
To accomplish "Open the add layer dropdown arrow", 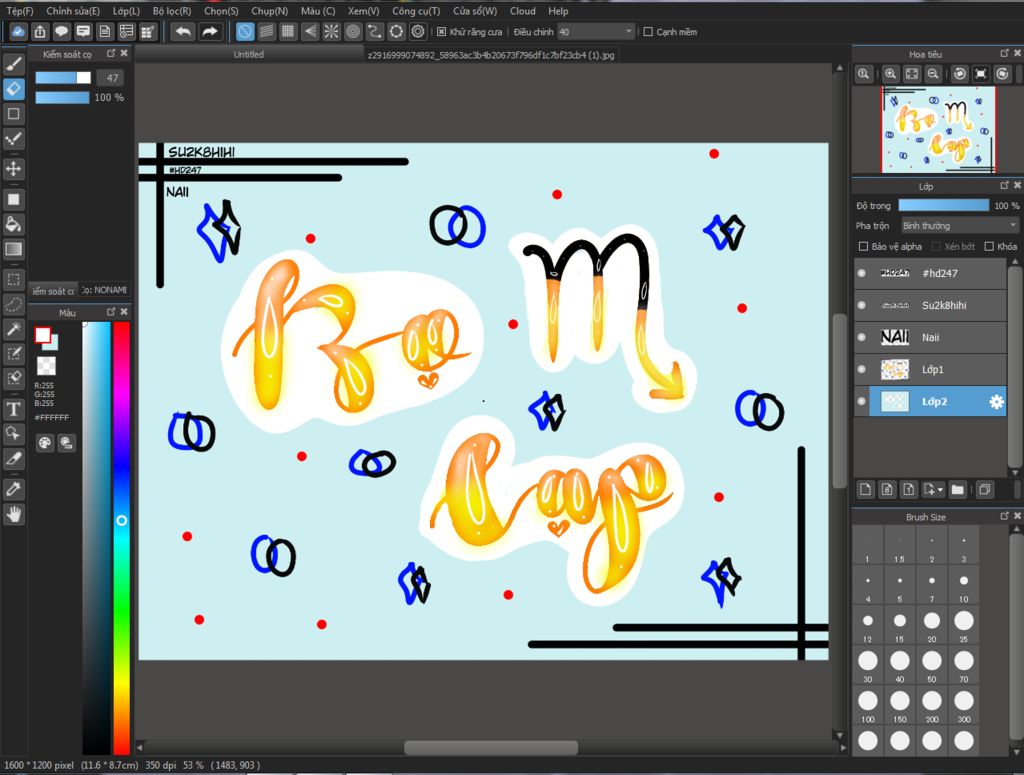I will click(940, 490).
